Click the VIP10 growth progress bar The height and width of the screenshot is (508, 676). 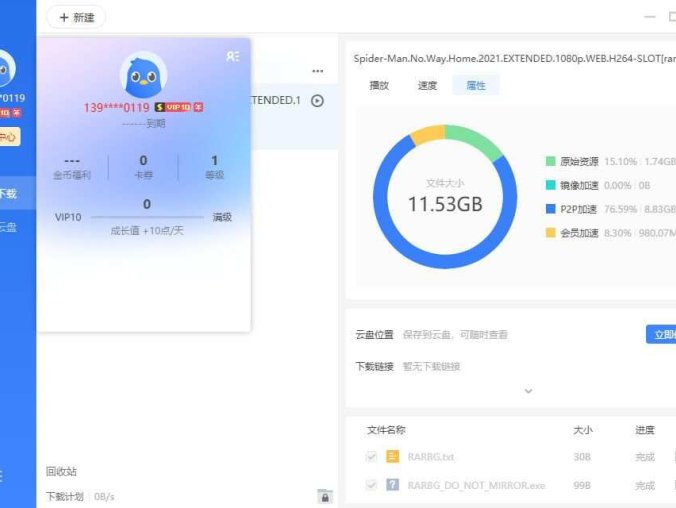click(147, 217)
